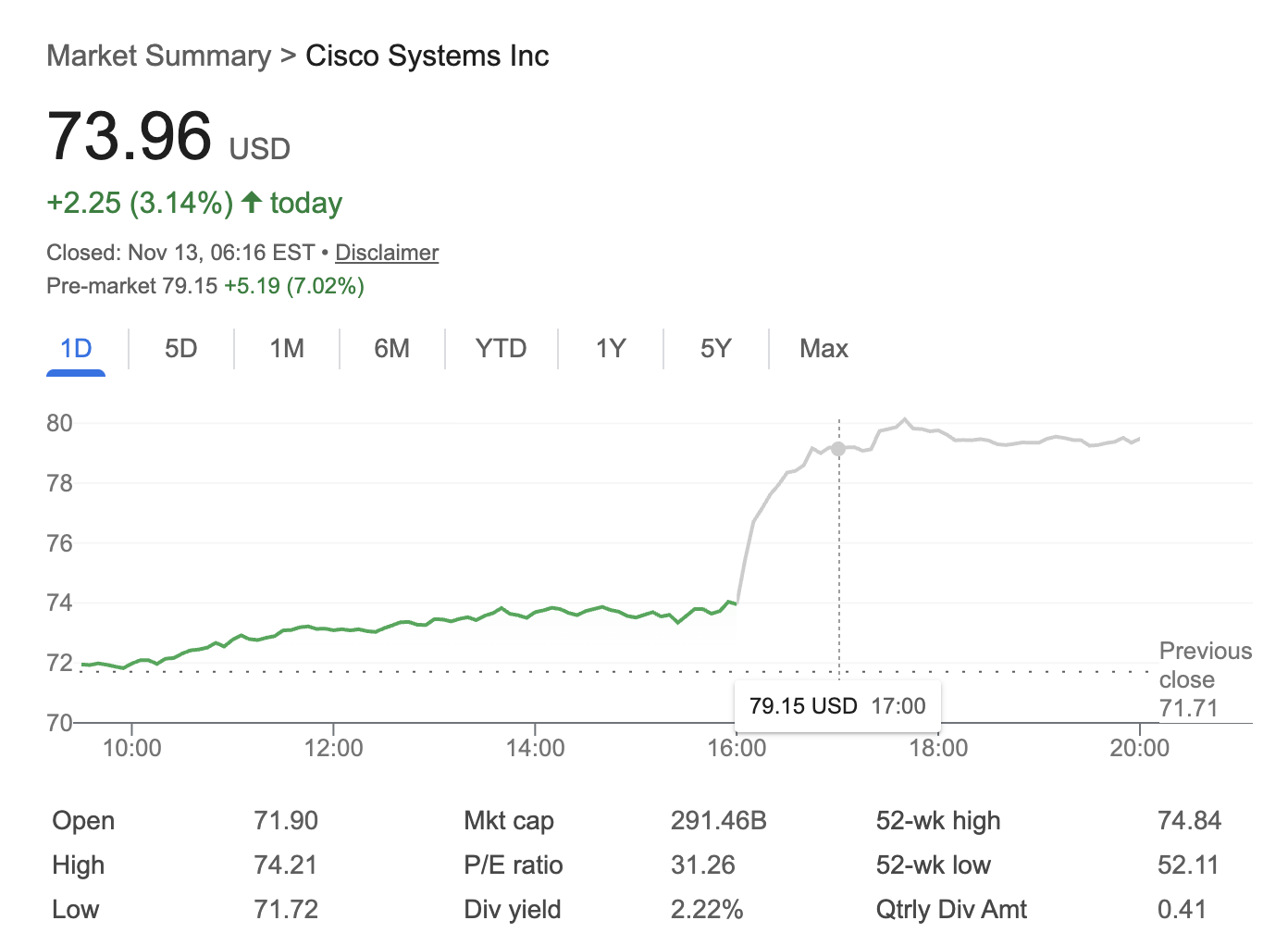
Task: Select the 52-wk high value
Action: click(x=1190, y=820)
